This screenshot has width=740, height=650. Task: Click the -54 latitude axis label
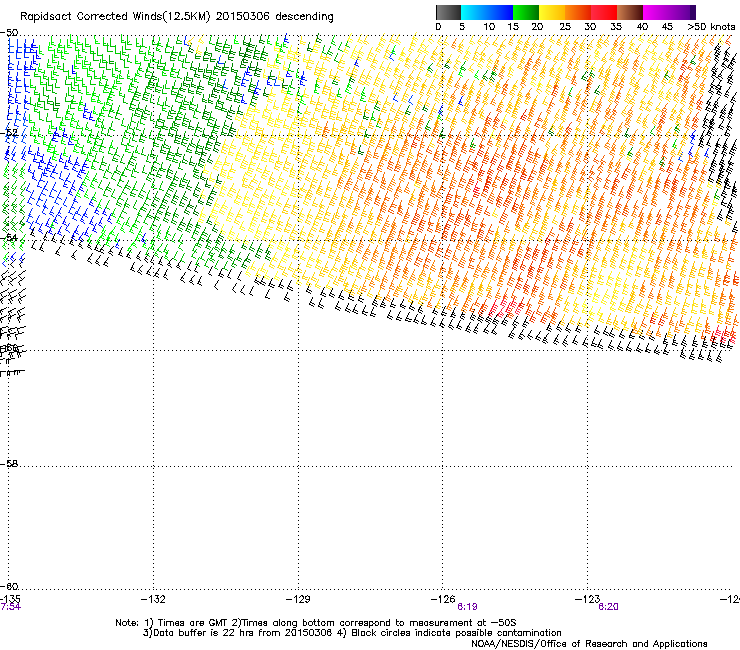coord(9,237)
